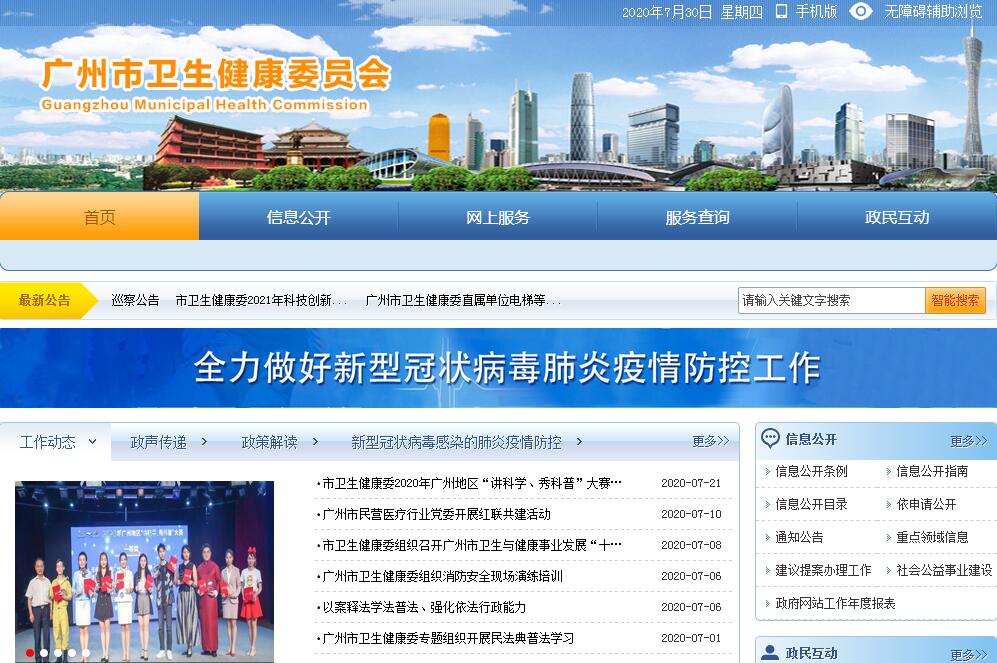The height and width of the screenshot is (663, 997).
Task: Open the carousel news photo
Action: click(144, 572)
